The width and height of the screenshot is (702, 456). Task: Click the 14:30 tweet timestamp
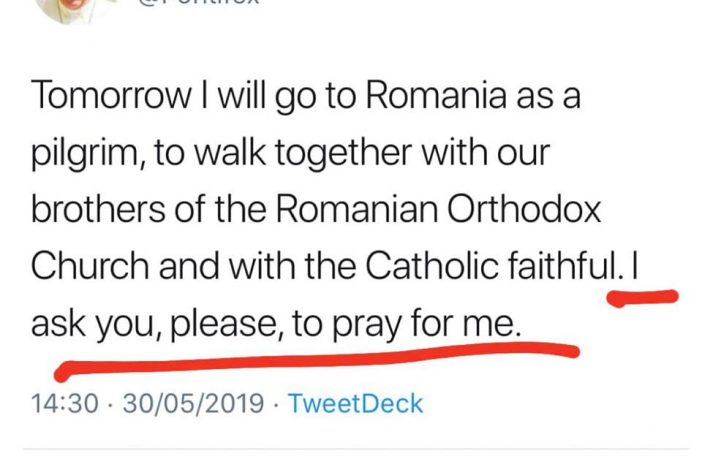point(65,403)
